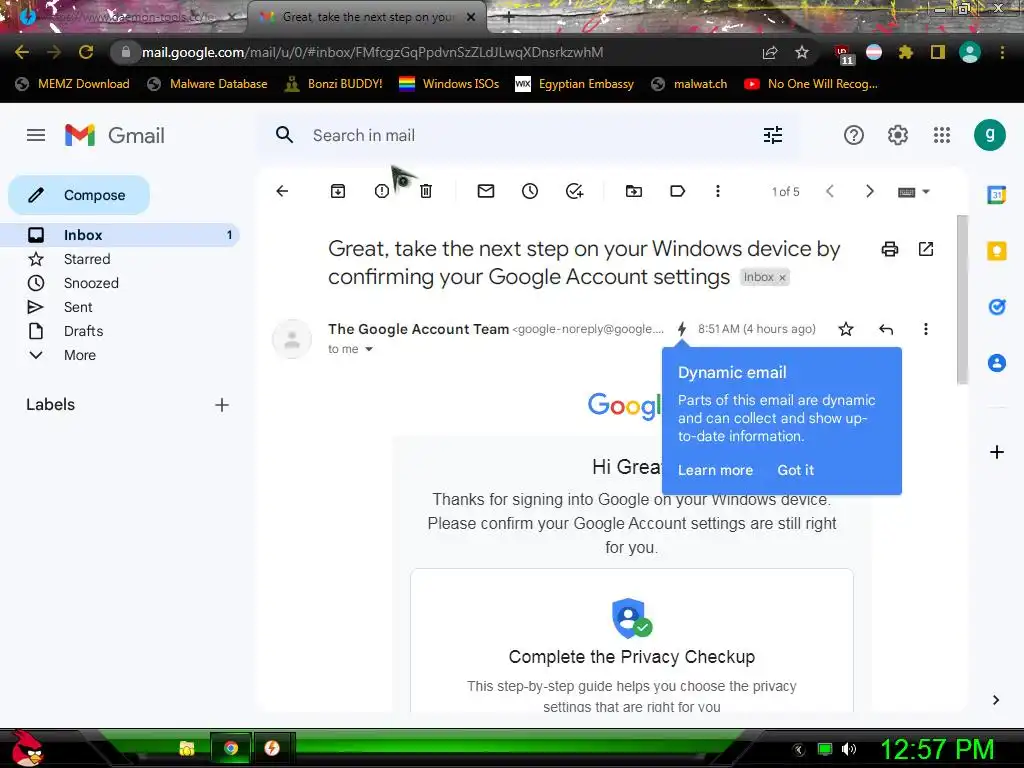Navigate back in Chrome
This screenshot has width=1024, height=768.
tap(22, 52)
